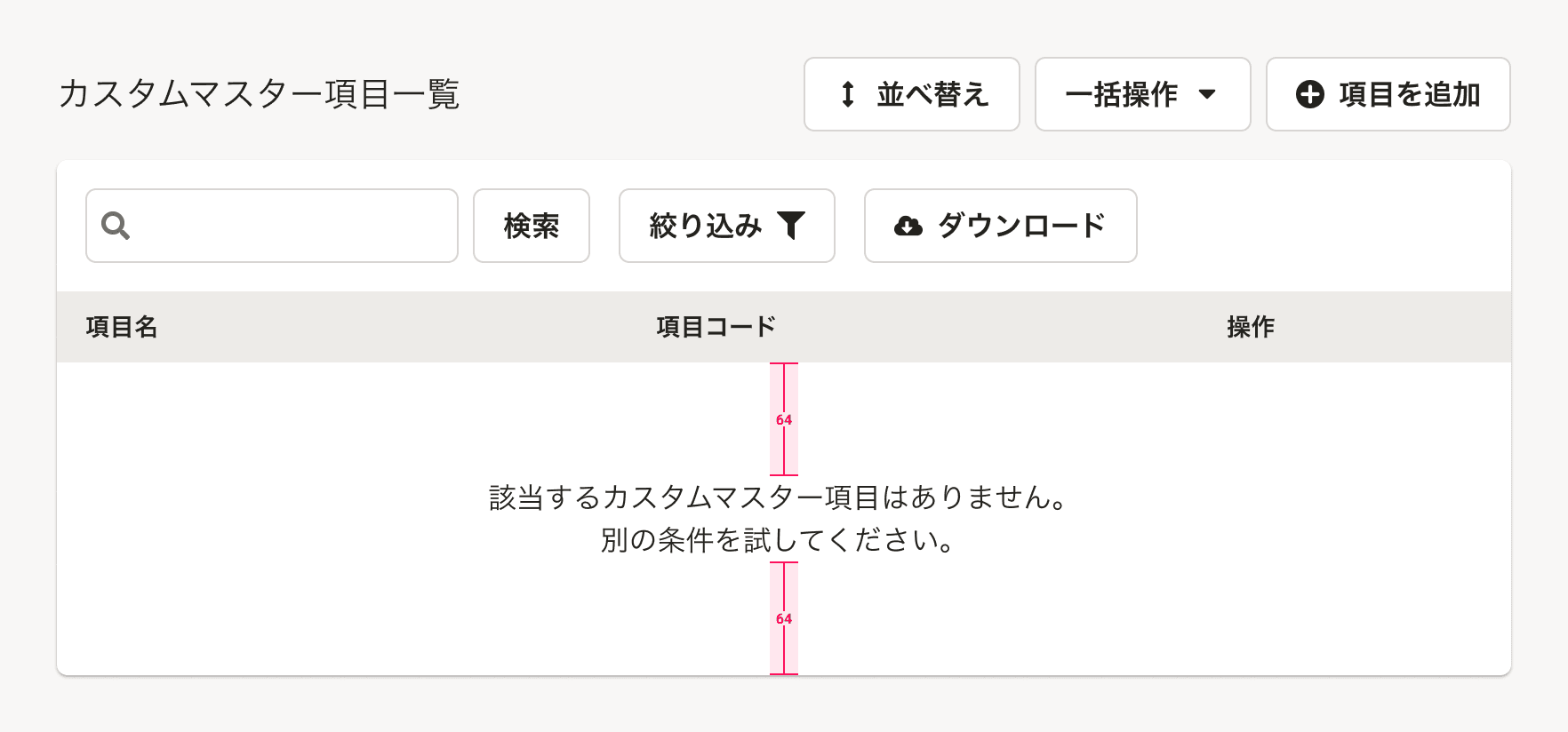
Task: Click the up-down arrows icon on 並べ替え button
Action: [x=846, y=94]
